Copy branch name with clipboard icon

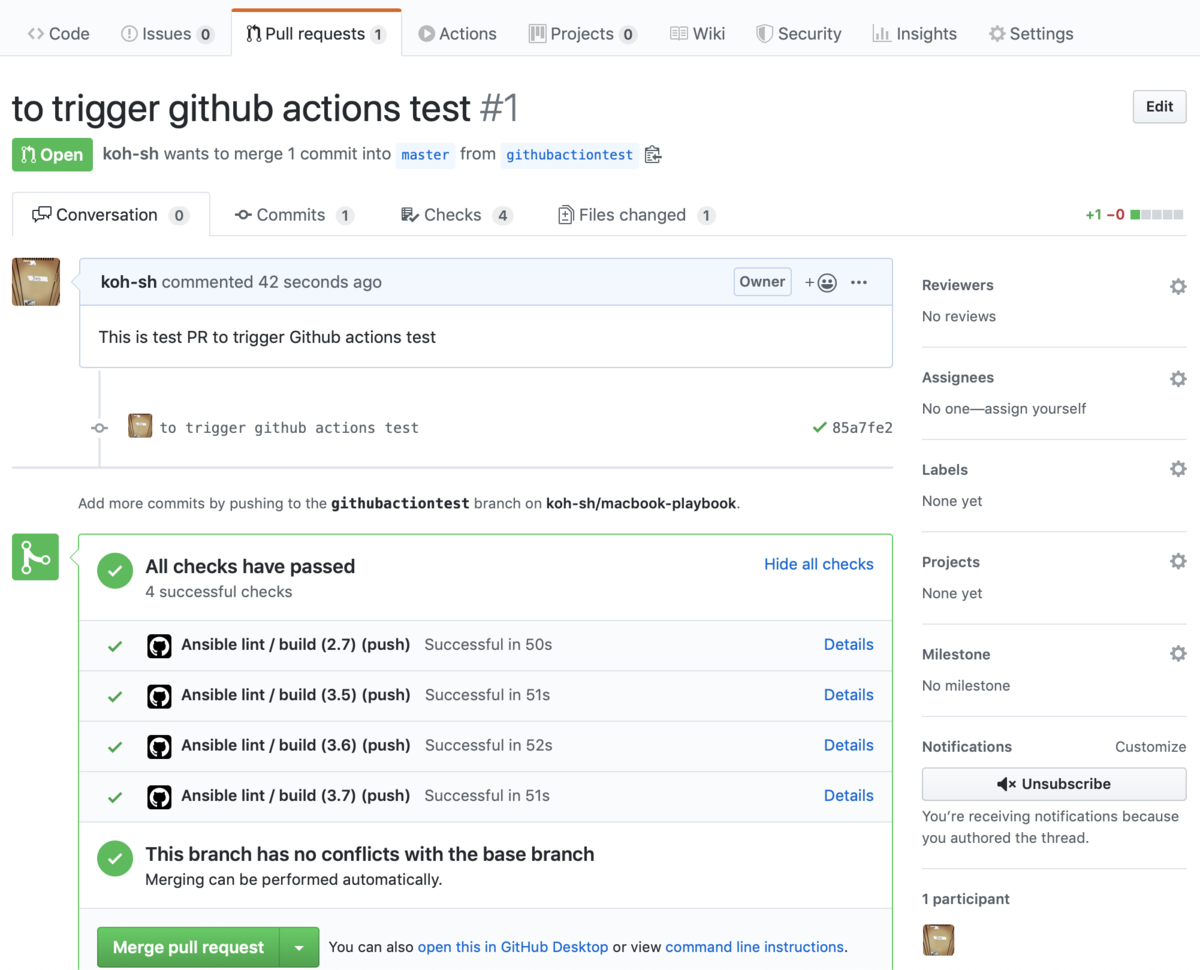pos(653,154)
